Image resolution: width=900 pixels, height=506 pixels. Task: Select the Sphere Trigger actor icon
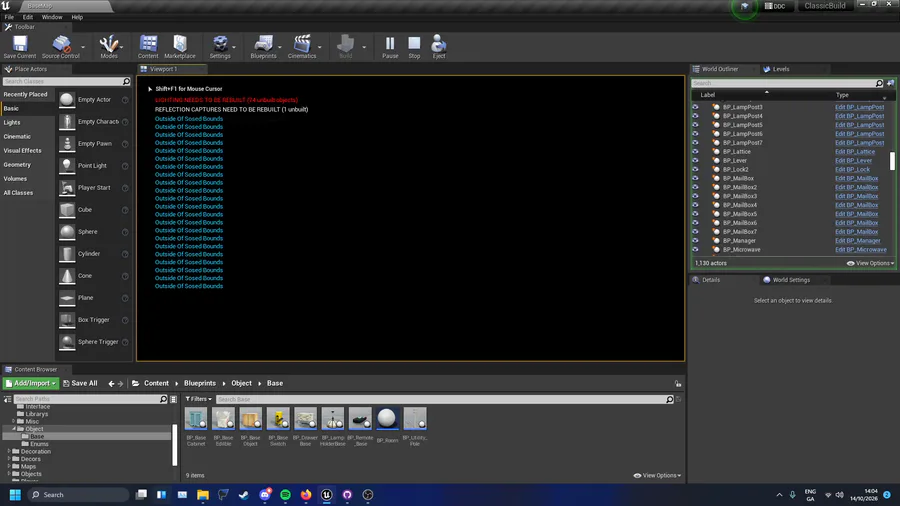[67, 342]
